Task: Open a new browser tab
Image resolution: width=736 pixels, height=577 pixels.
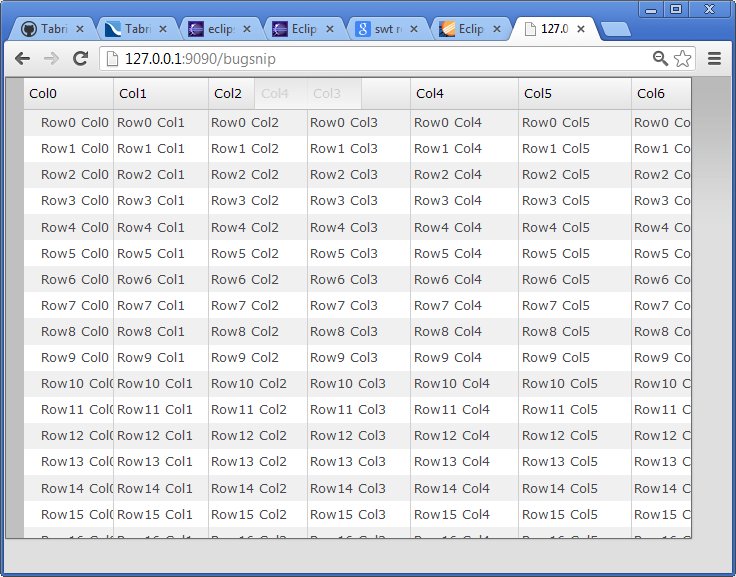Action: click(616, 30)
